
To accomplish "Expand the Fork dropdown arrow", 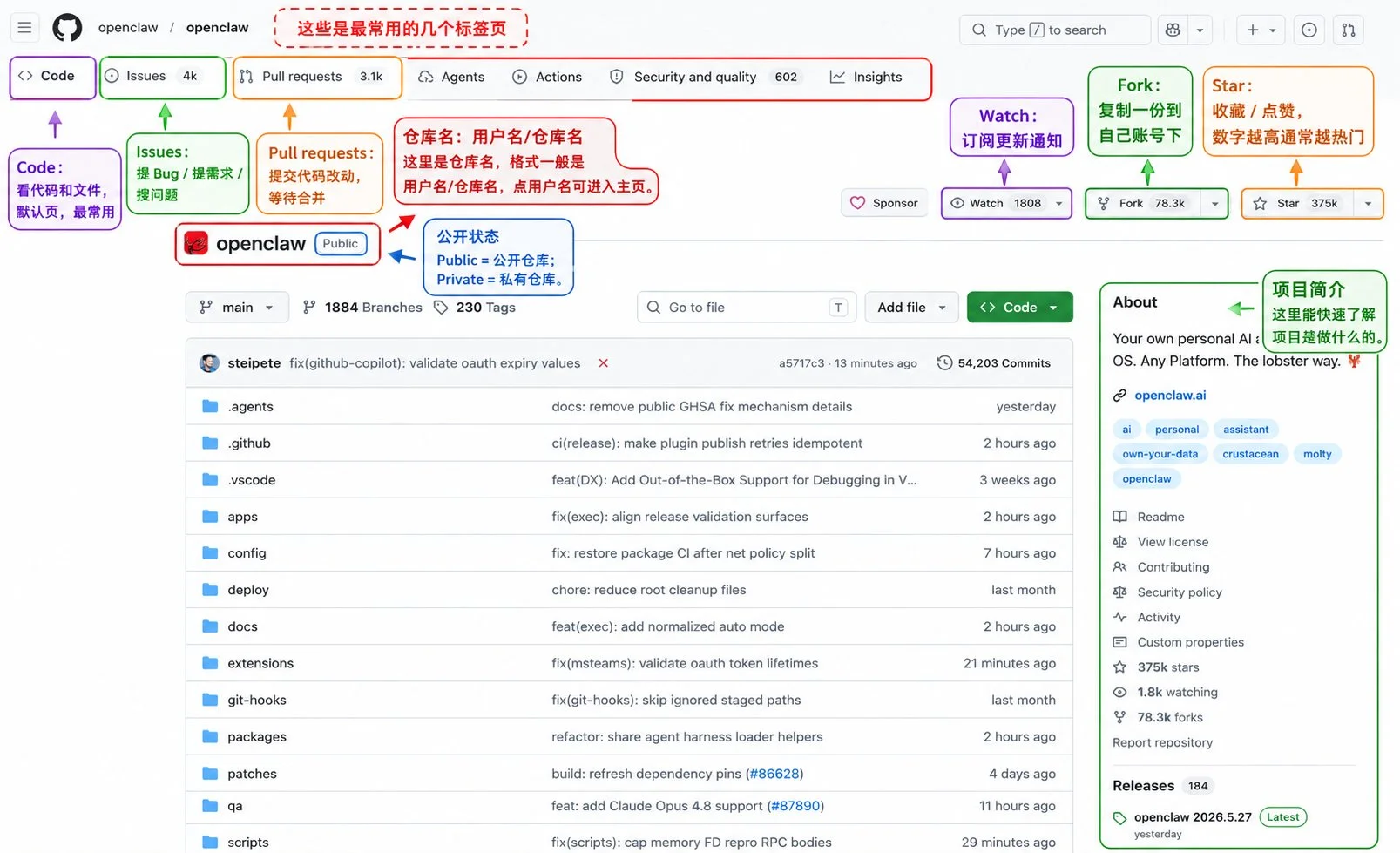I will tap(1214, 203).
